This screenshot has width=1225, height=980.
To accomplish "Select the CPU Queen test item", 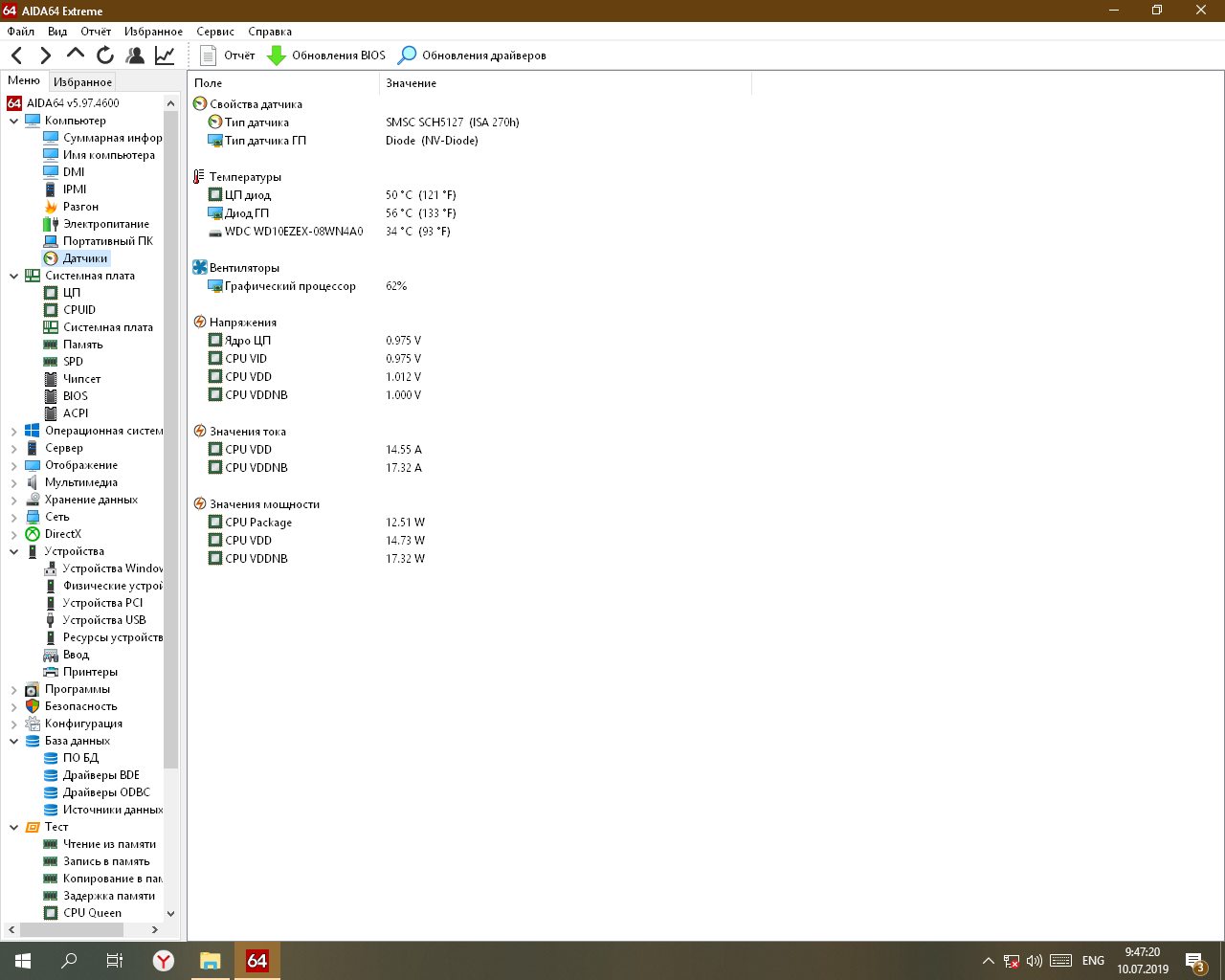I will pos(82,913).
